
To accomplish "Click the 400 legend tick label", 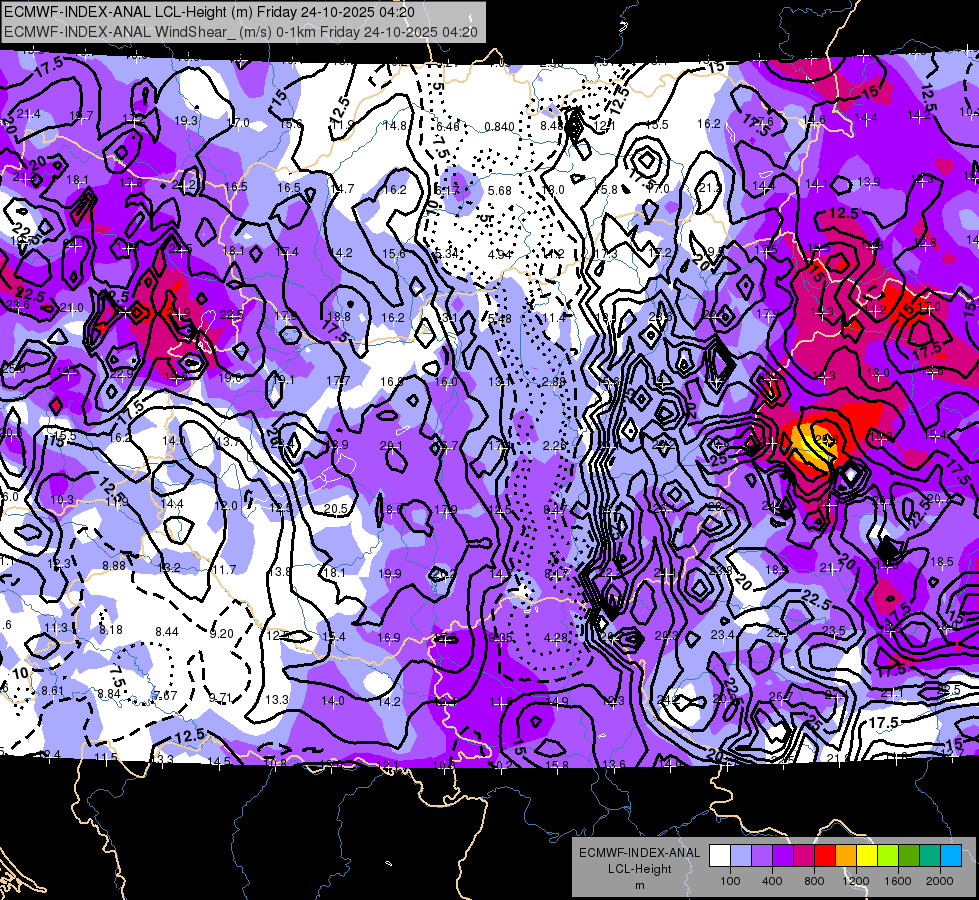I will 772,881.
